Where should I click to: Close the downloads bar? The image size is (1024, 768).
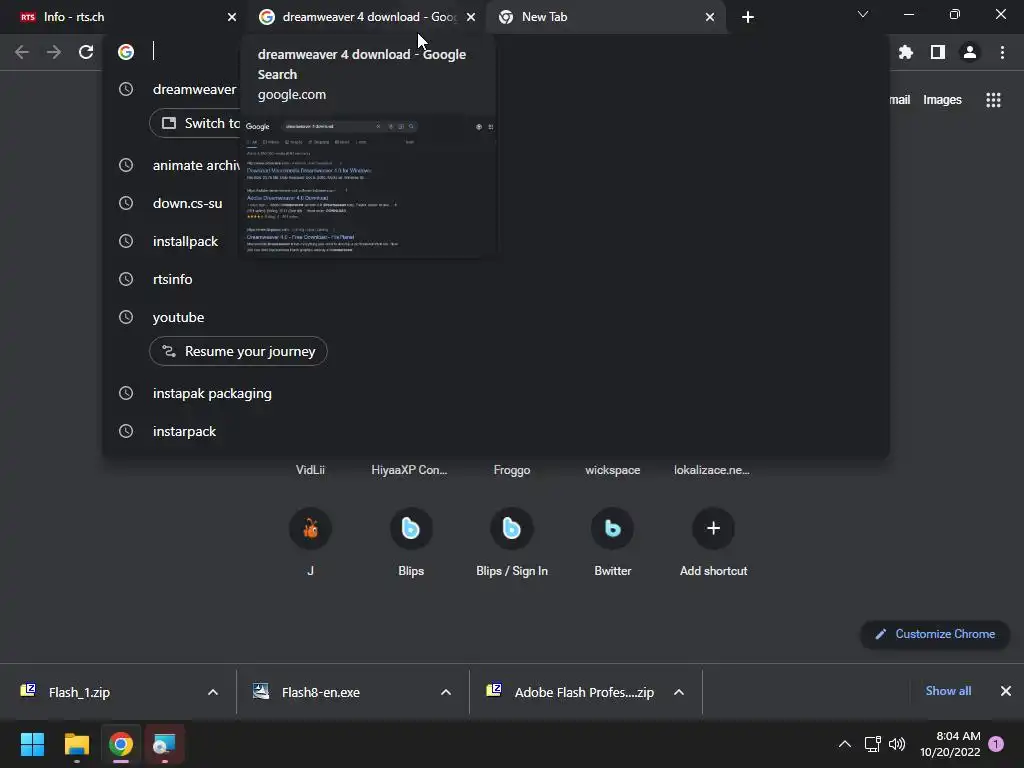point(1006,691)
